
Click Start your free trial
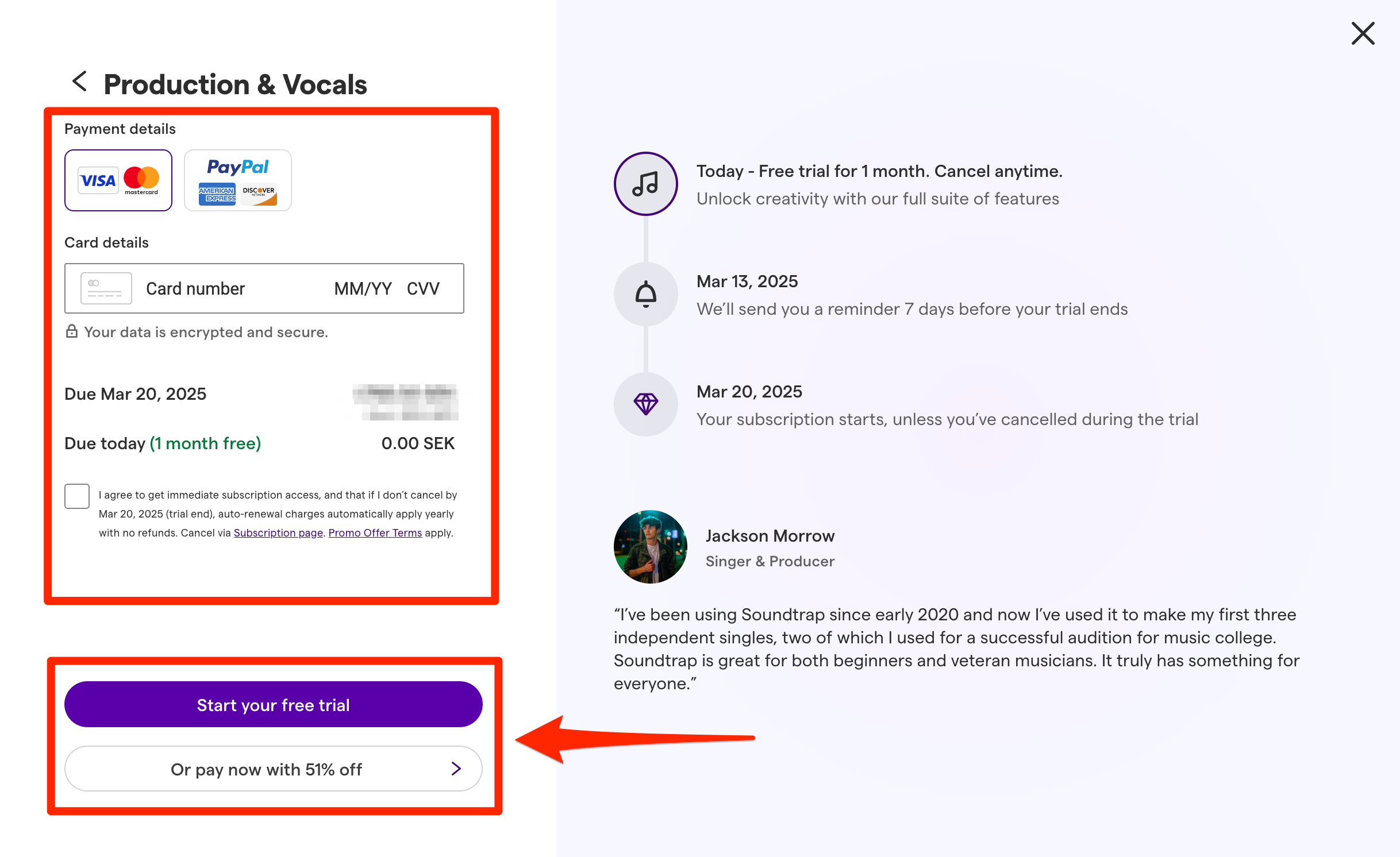point(272,704)
